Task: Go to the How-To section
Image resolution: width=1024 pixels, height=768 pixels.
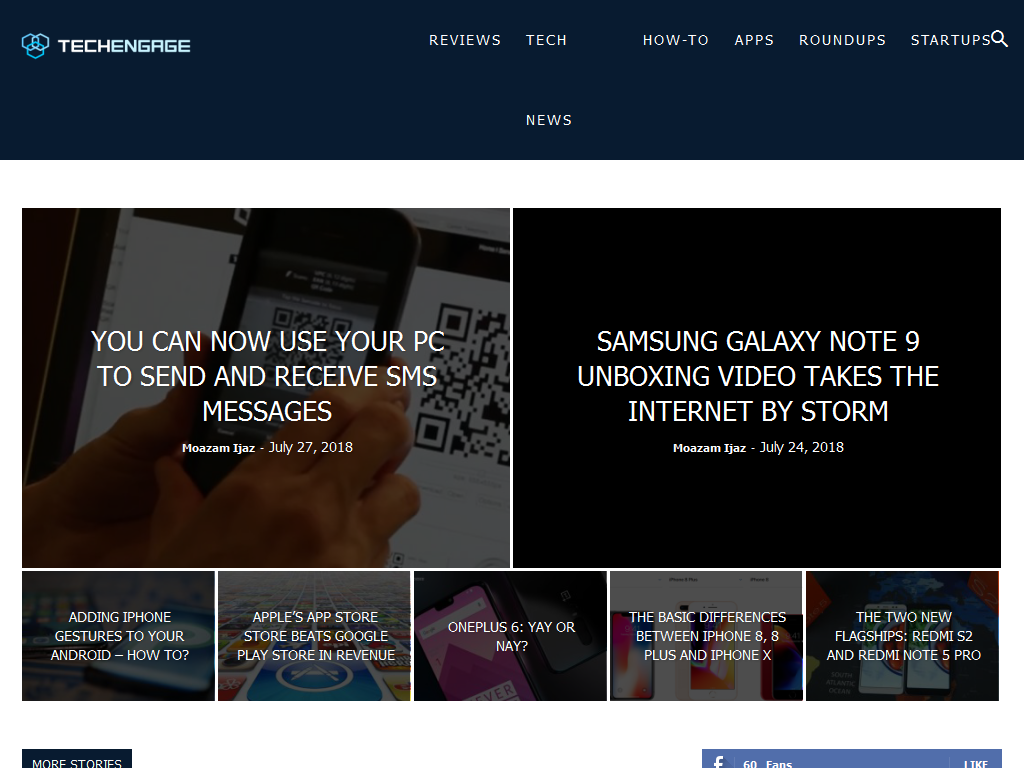Action: (x=676, y=40)
